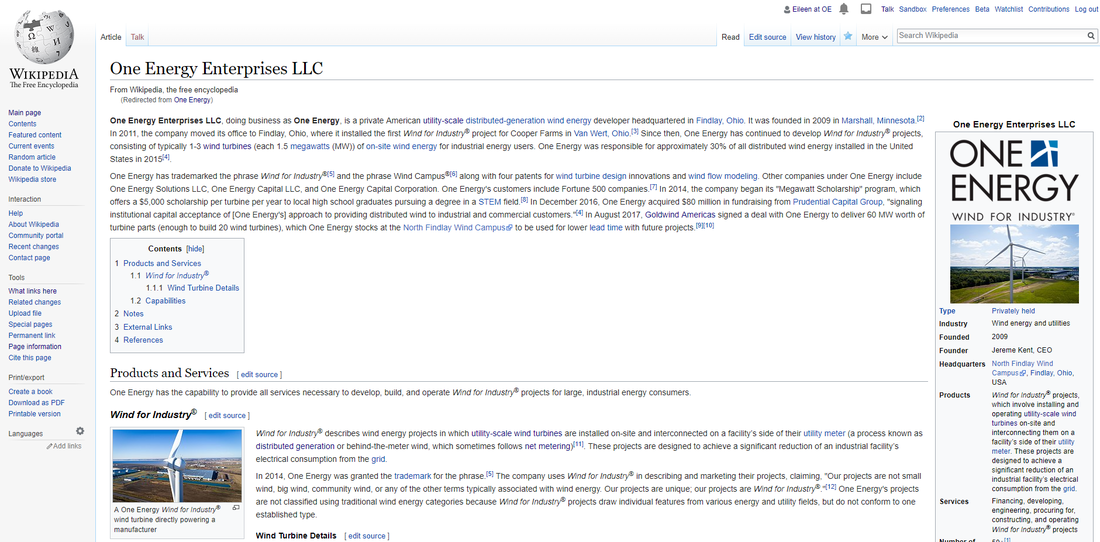Jump to Notes in contents

click(x=133, y=314)
